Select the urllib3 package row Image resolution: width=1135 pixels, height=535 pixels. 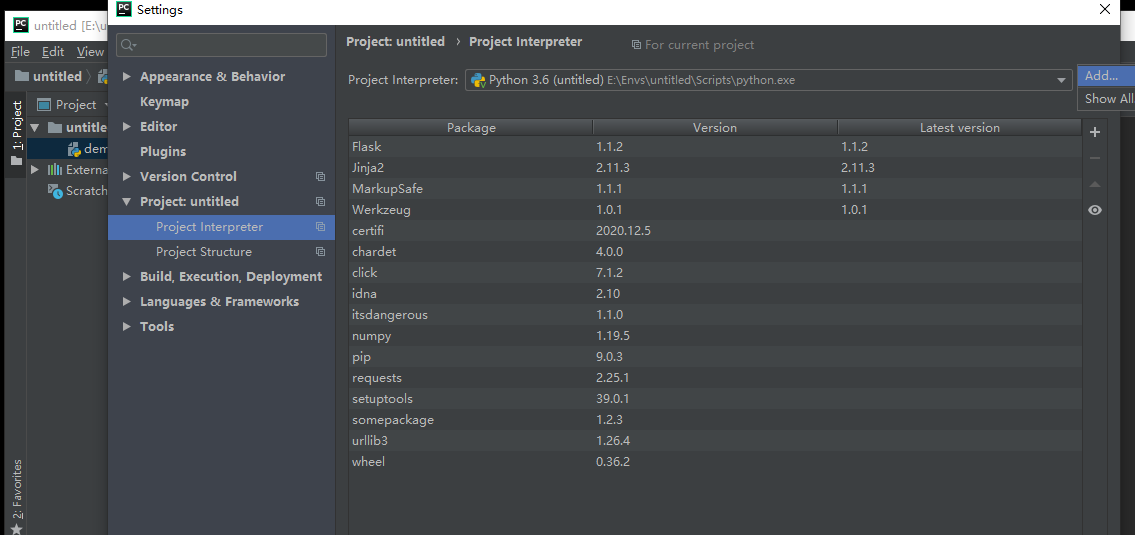[x=715, y=441]
